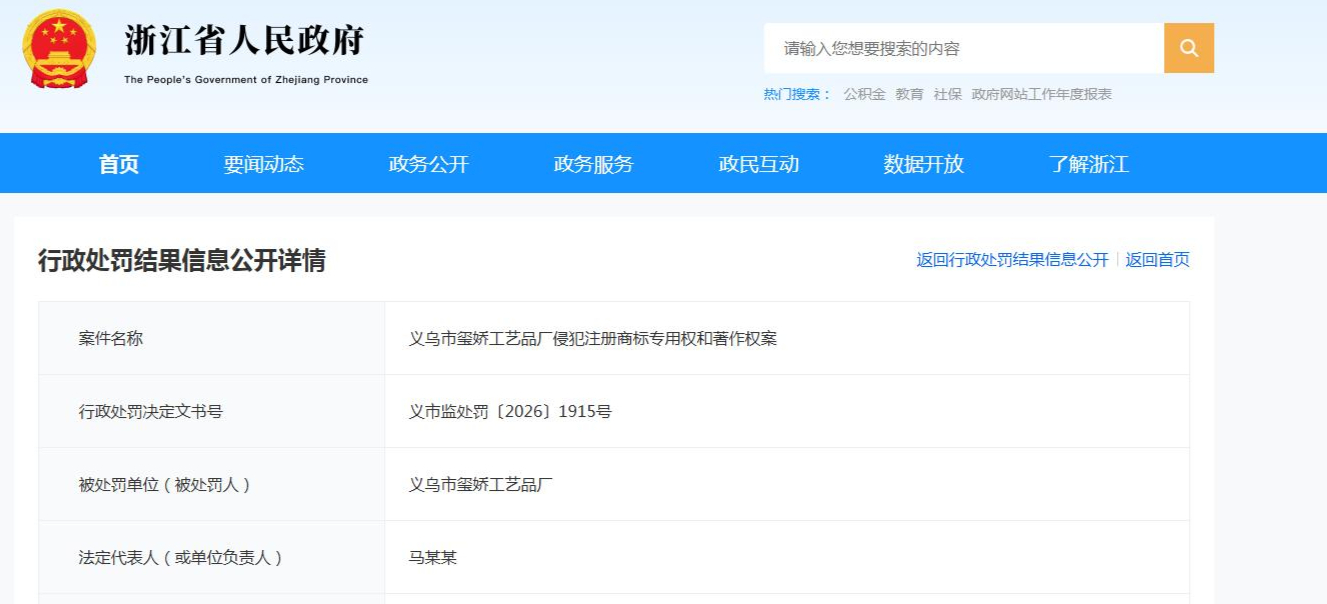Screen dimensions: 1327x604
Task: Click page heading 行政处罚结果信息公开详情
Action: (x=182, y=261)
